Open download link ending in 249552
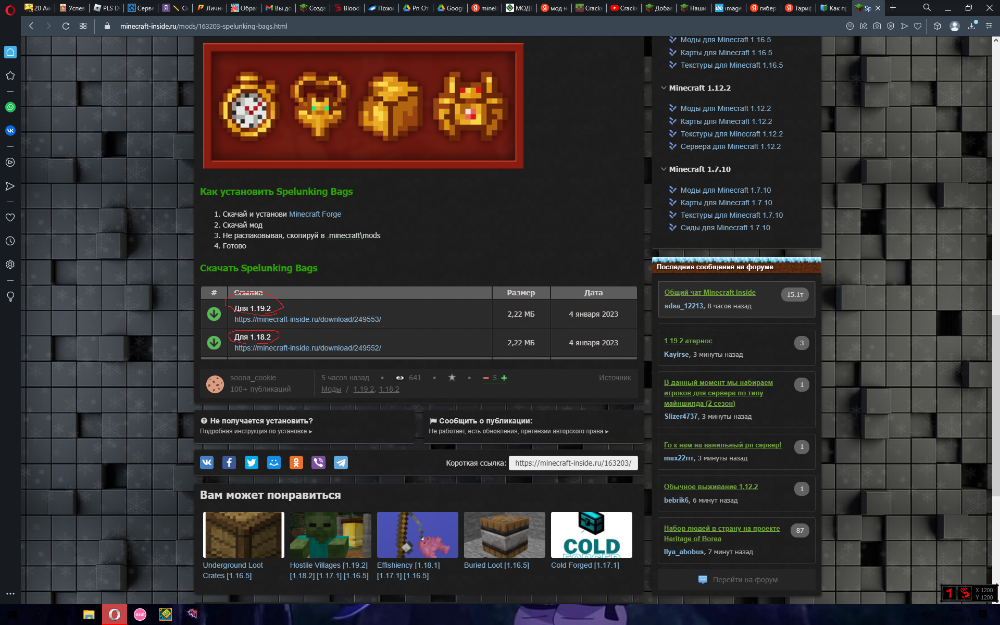This screenshot has height=625, width=1000. click(x=307, y=348)
